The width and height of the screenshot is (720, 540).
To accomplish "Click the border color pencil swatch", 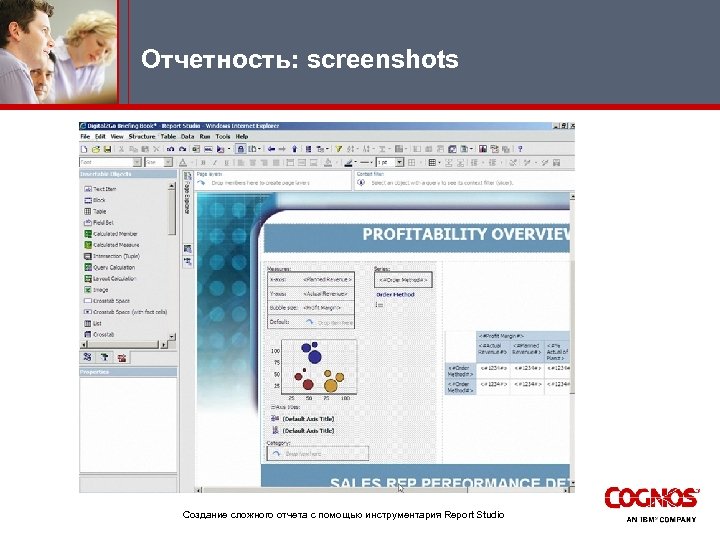I will (x=349, y=163).
